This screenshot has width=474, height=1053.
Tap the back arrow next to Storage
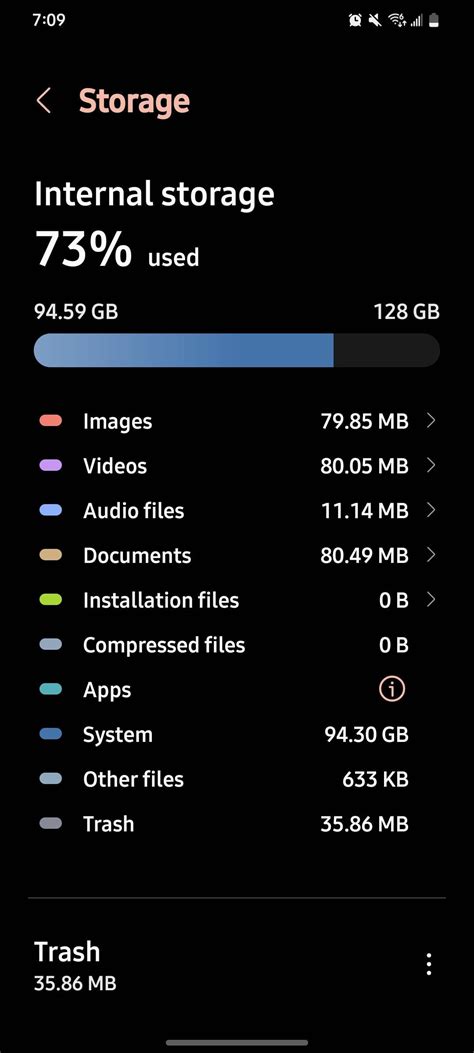coord(44,101)
